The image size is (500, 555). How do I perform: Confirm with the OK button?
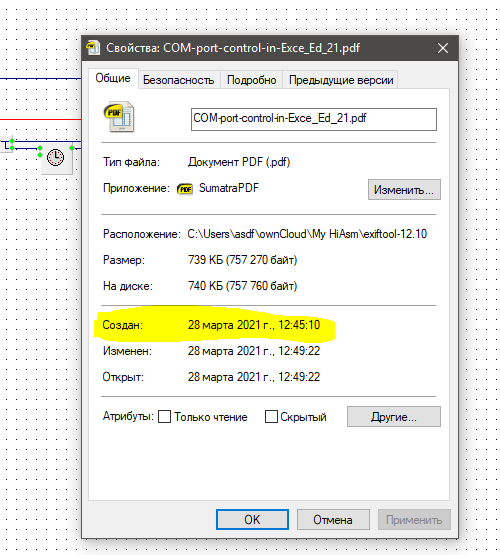click(252, 520)
